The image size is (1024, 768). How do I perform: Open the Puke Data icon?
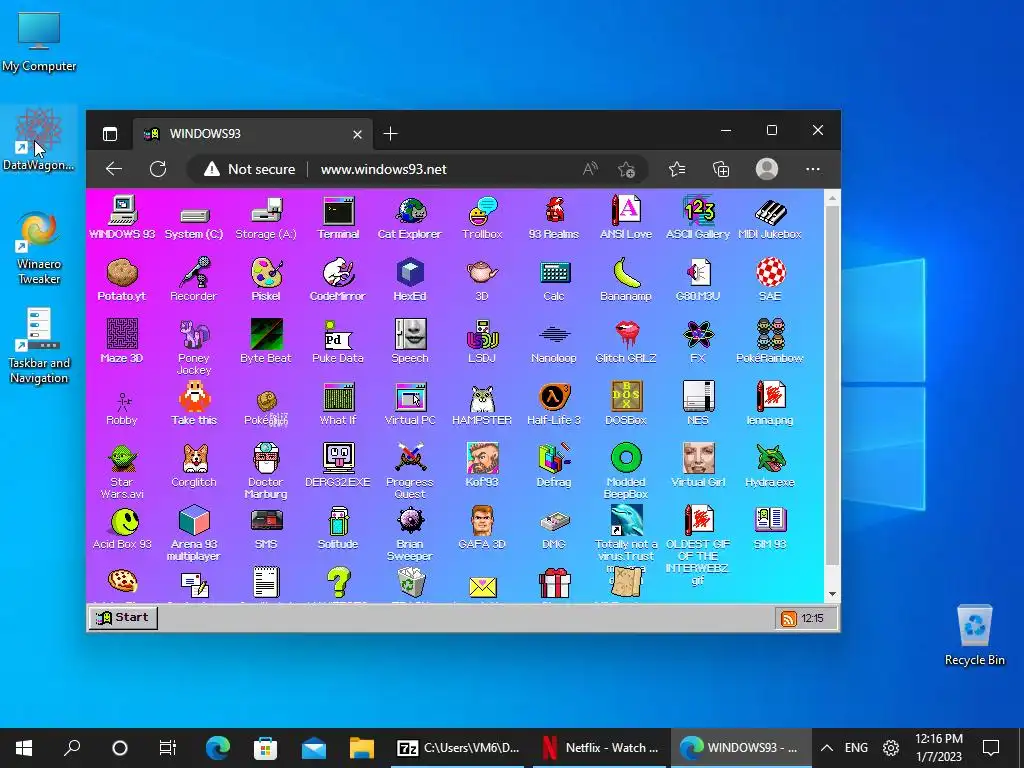pyautogui.click(x=338, y=341)
